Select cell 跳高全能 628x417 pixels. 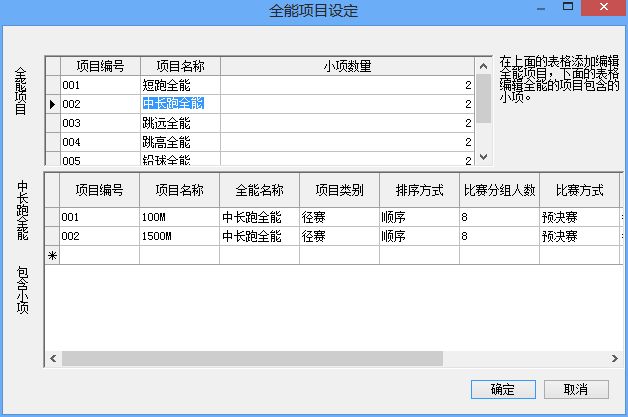[180, 142]
